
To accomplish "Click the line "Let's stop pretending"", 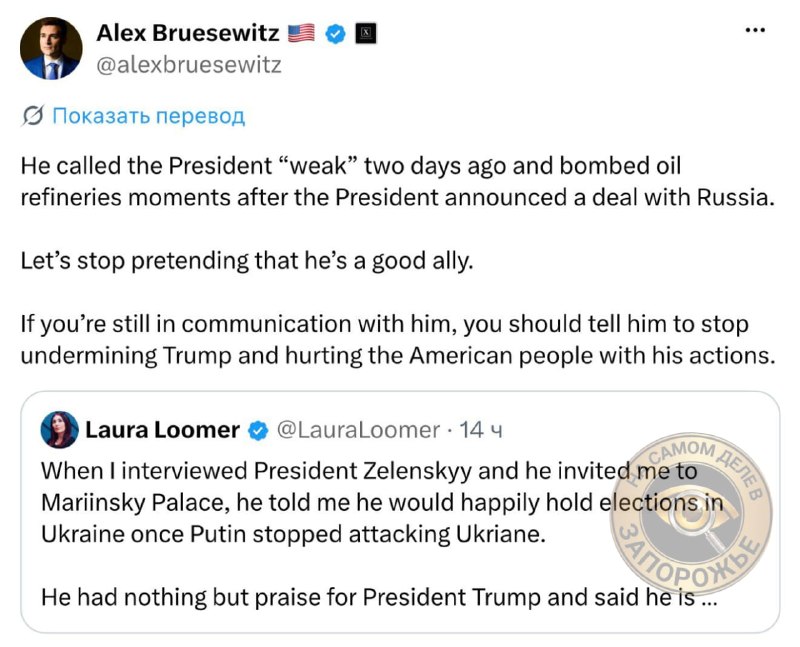I will pyautogui.click(x=247, y=261).
